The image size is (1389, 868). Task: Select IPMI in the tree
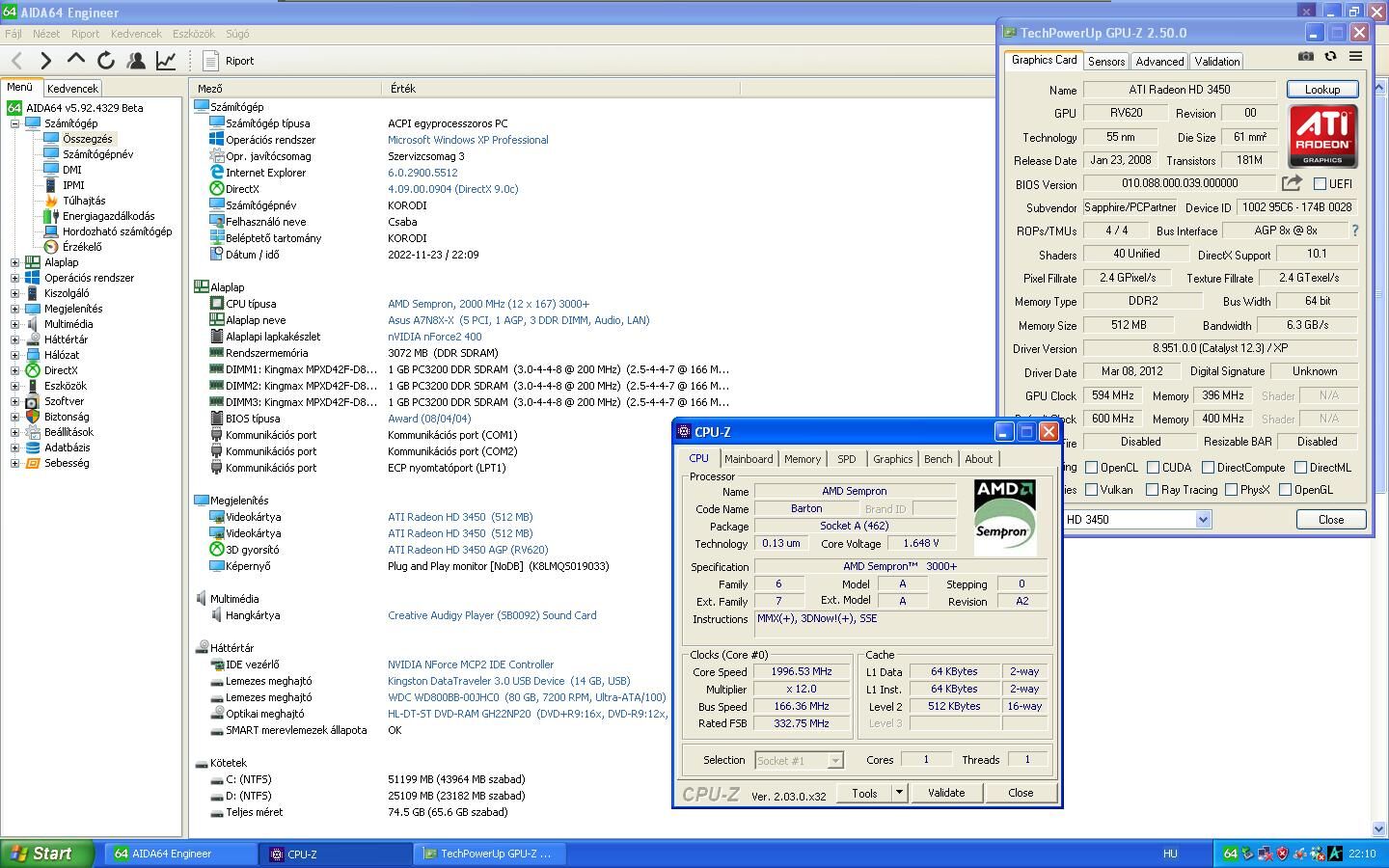(73, 185)
